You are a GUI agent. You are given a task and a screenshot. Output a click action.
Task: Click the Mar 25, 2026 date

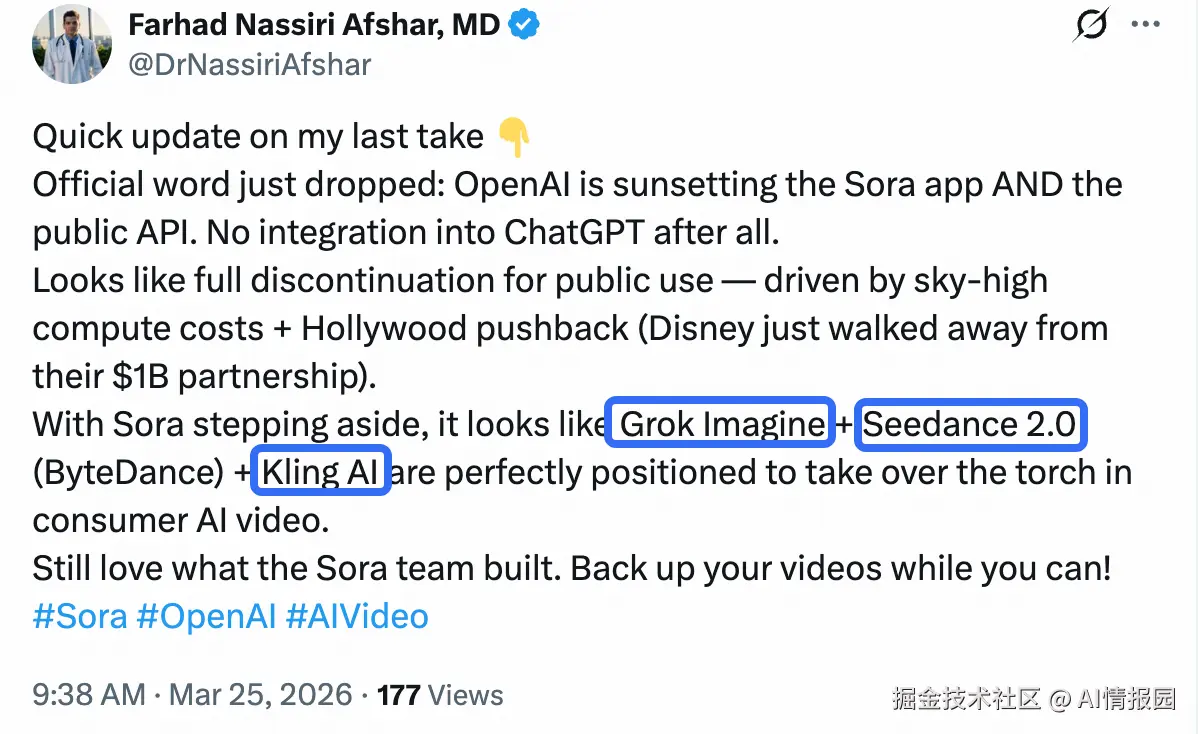click(261, 695)
